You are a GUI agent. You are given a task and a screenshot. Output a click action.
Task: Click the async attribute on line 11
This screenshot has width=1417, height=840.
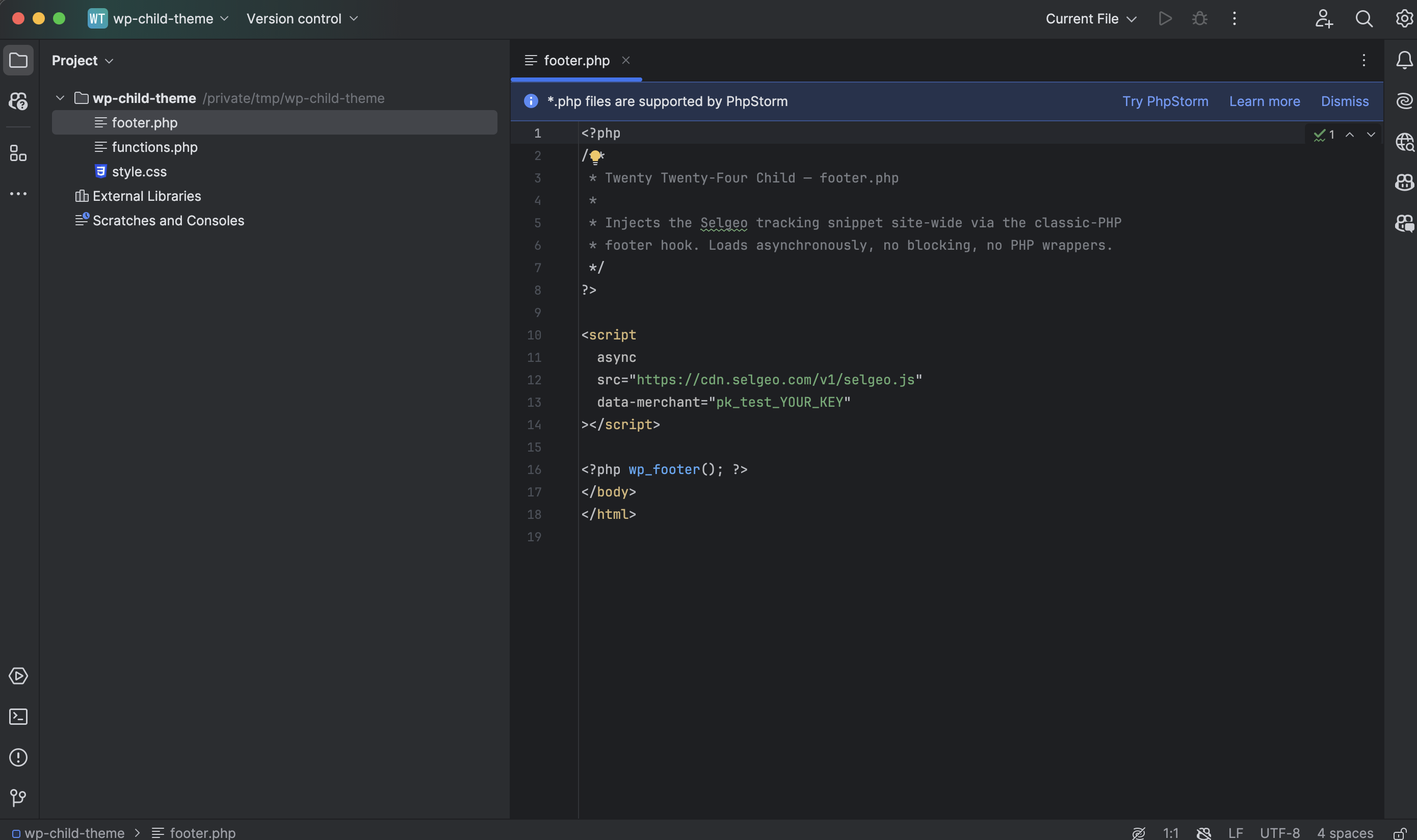point(616,358)
